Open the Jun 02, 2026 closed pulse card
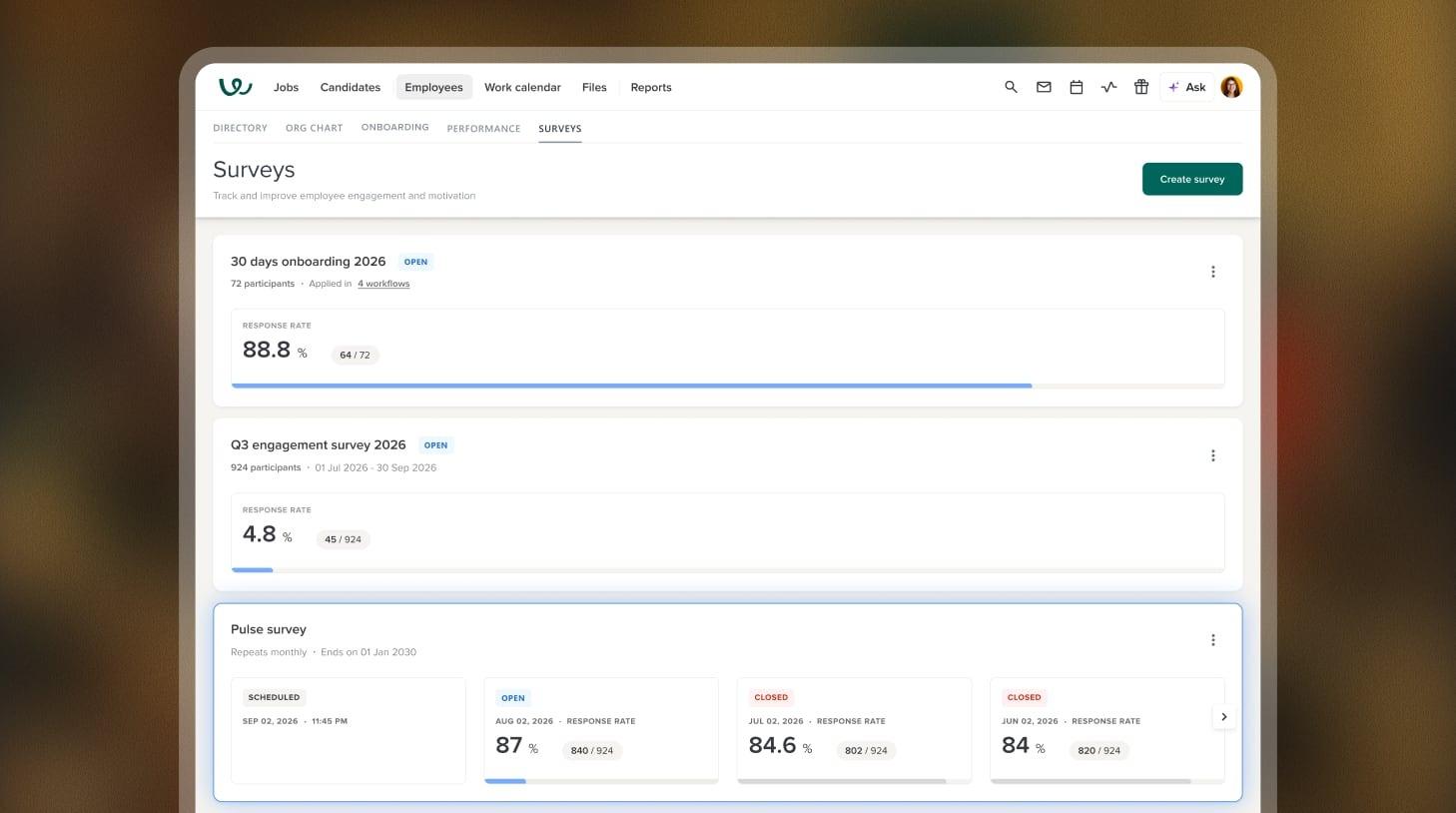1456x813 pixels. point(1107,731)
